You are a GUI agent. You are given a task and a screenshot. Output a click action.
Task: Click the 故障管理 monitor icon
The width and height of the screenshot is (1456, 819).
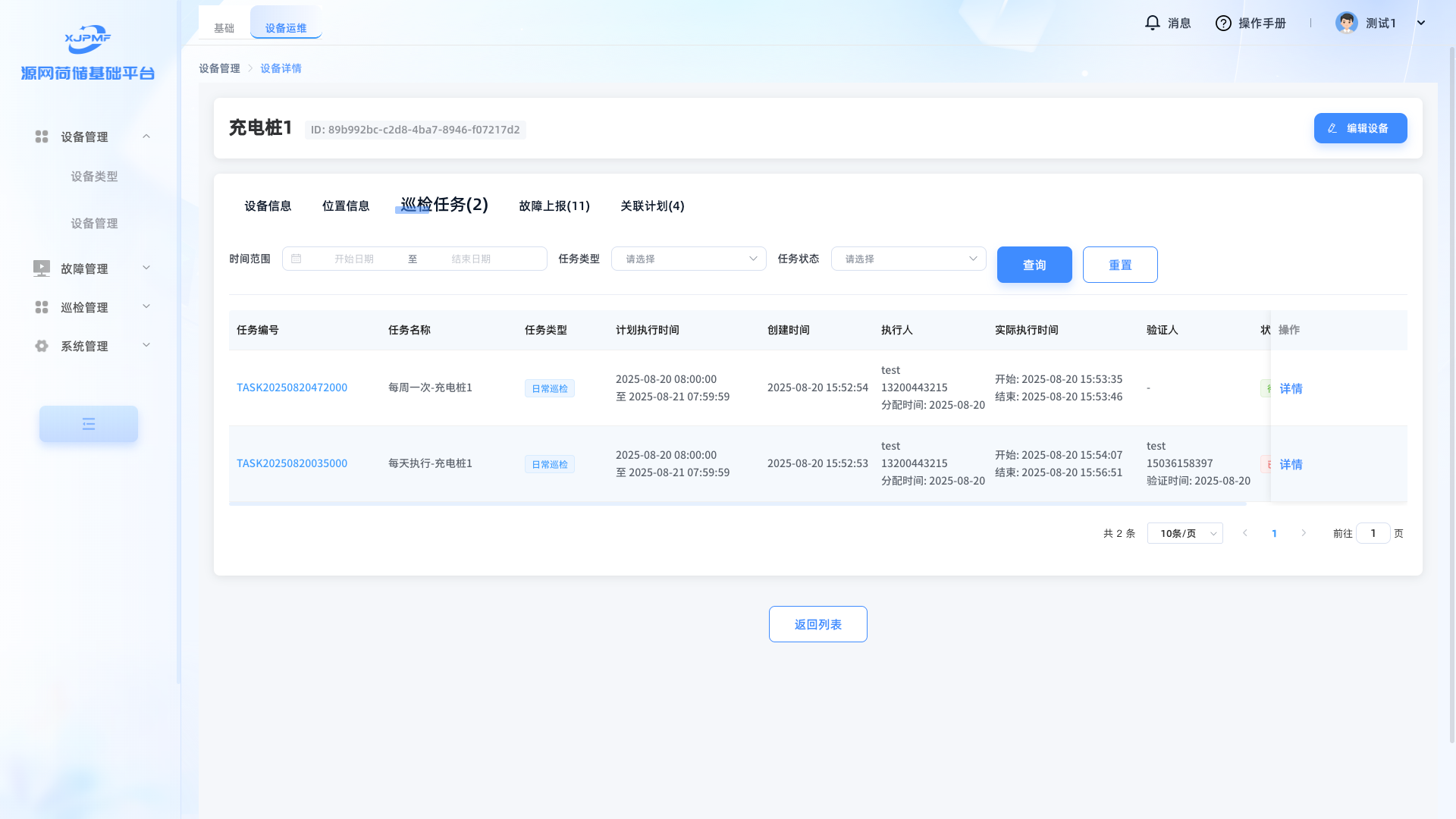[42, 268]
